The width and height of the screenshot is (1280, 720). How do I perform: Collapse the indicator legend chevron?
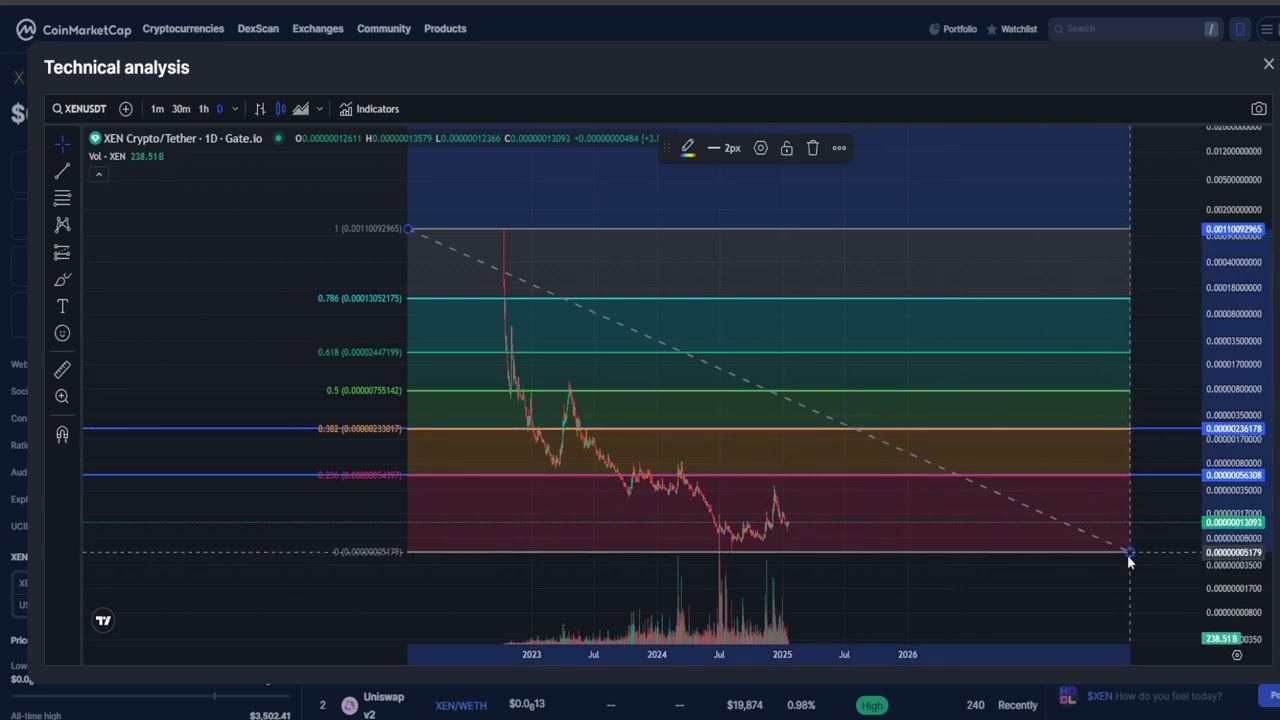[98, 174]
